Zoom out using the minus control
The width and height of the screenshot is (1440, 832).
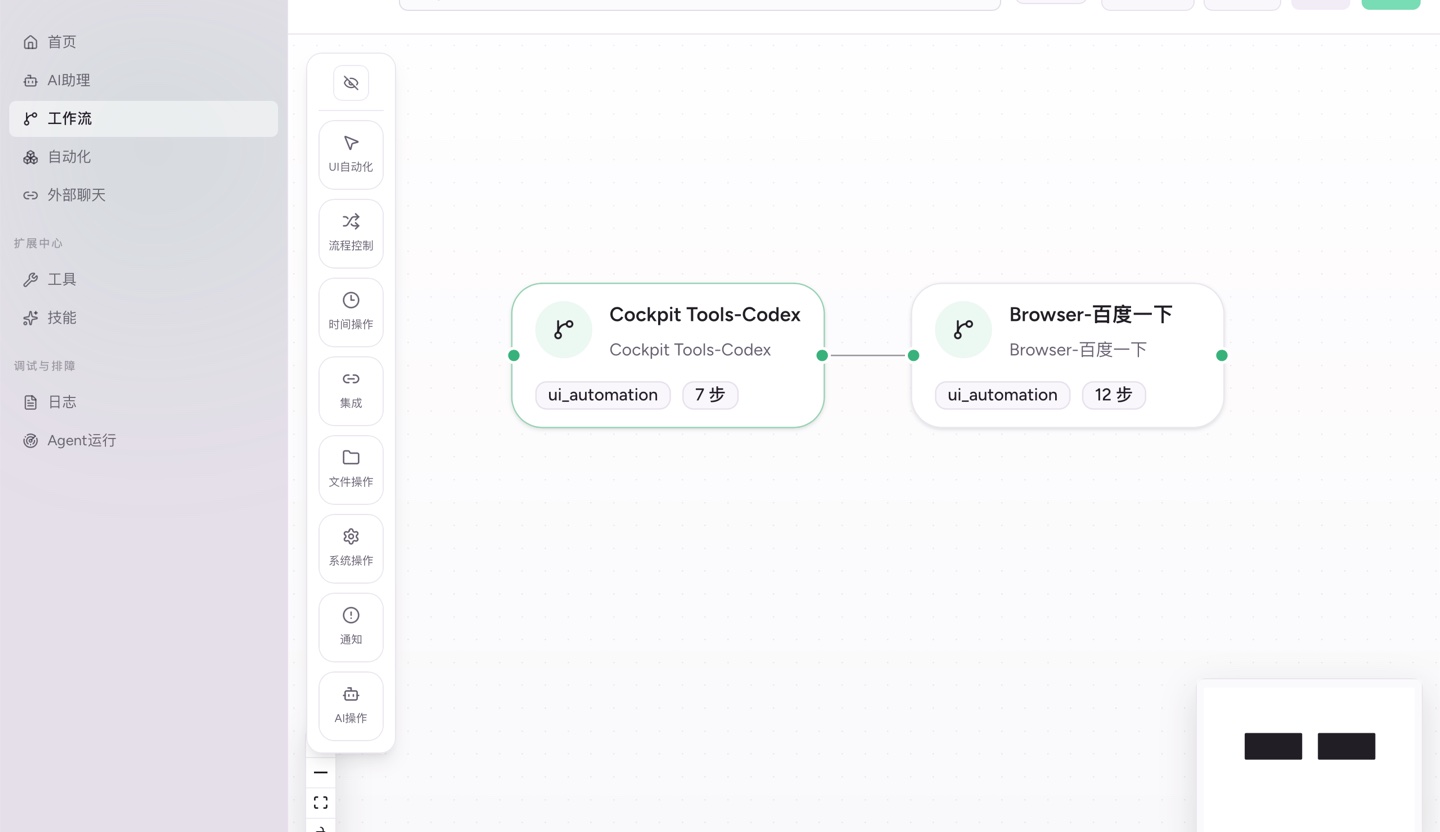pyautogui.click(x=320, y=772)
